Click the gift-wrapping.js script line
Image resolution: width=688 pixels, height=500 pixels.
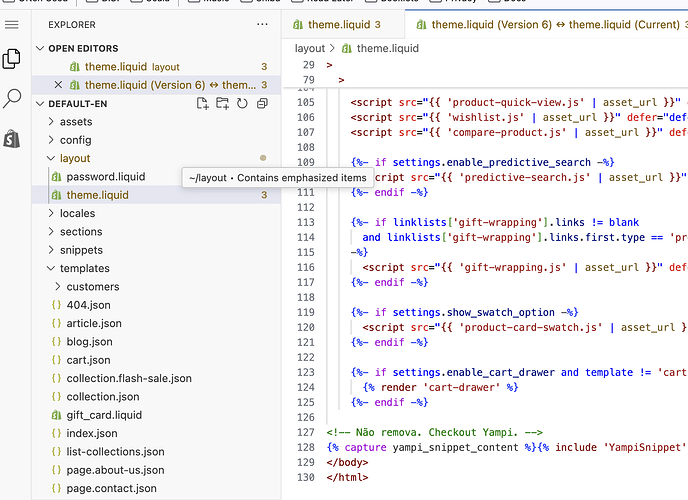tap(525, 267)
